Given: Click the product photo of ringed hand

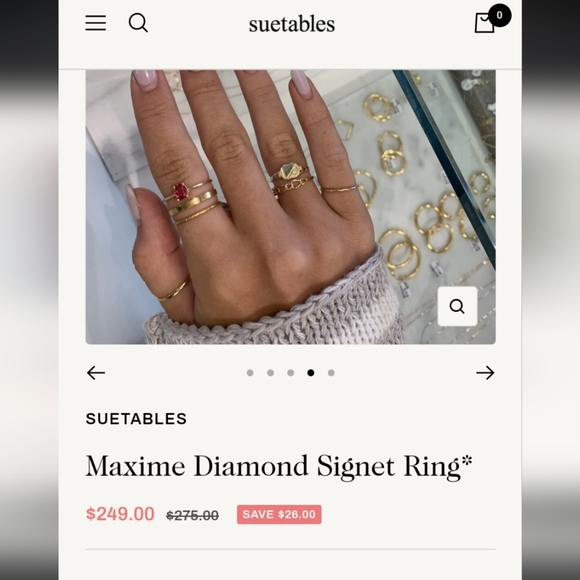Looking at the screenshot, I should point(291,207).
